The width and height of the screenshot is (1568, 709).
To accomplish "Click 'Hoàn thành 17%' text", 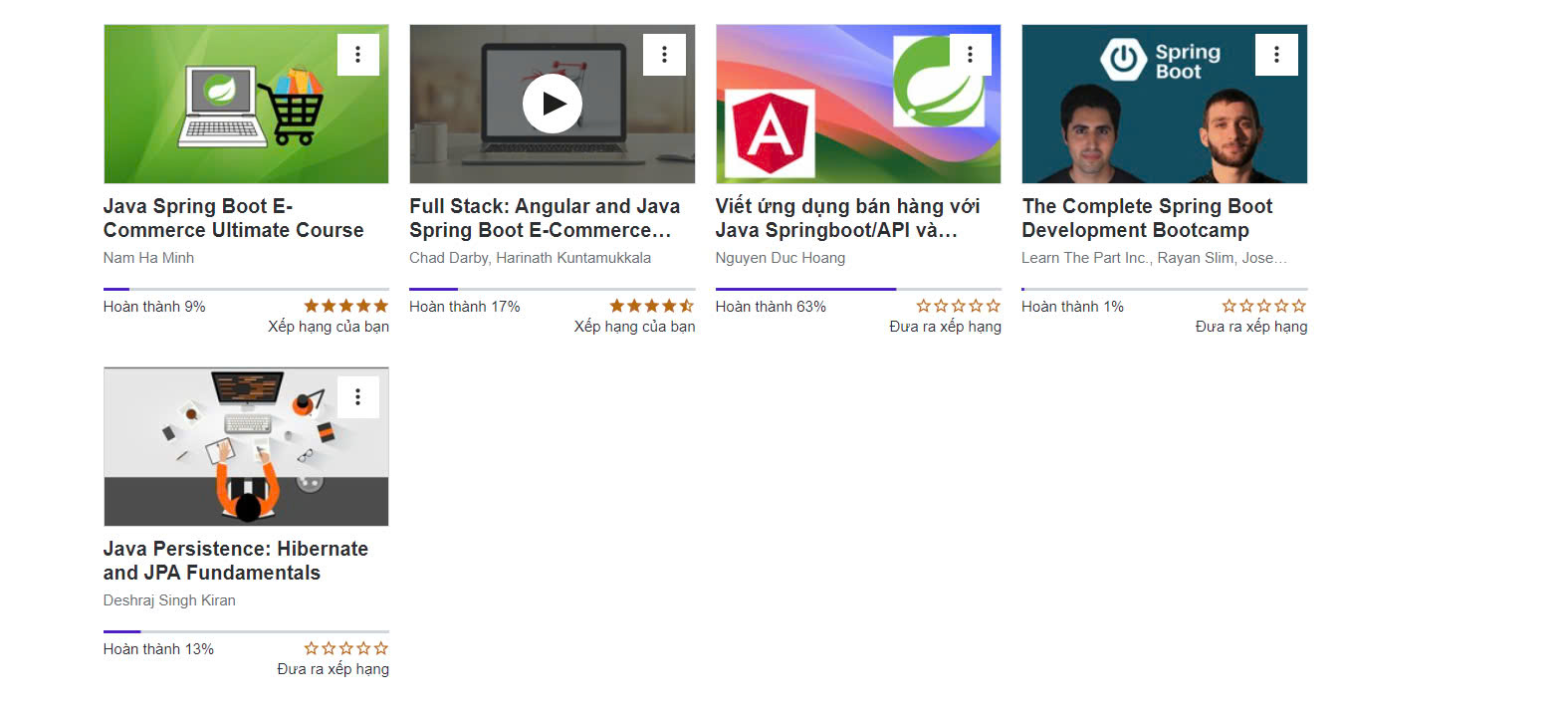I will coord(464,307).
